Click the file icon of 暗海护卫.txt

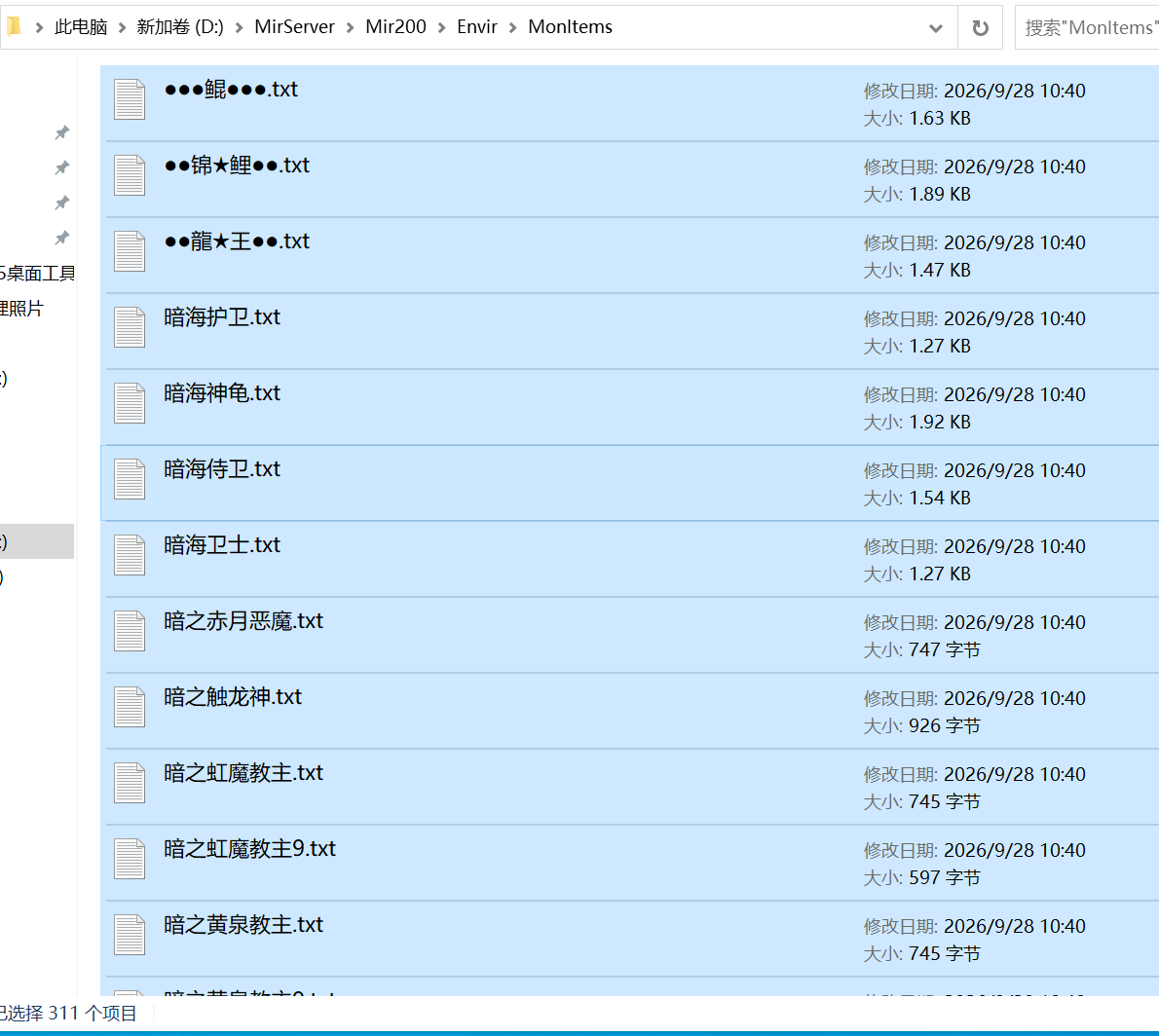(130, 327)
